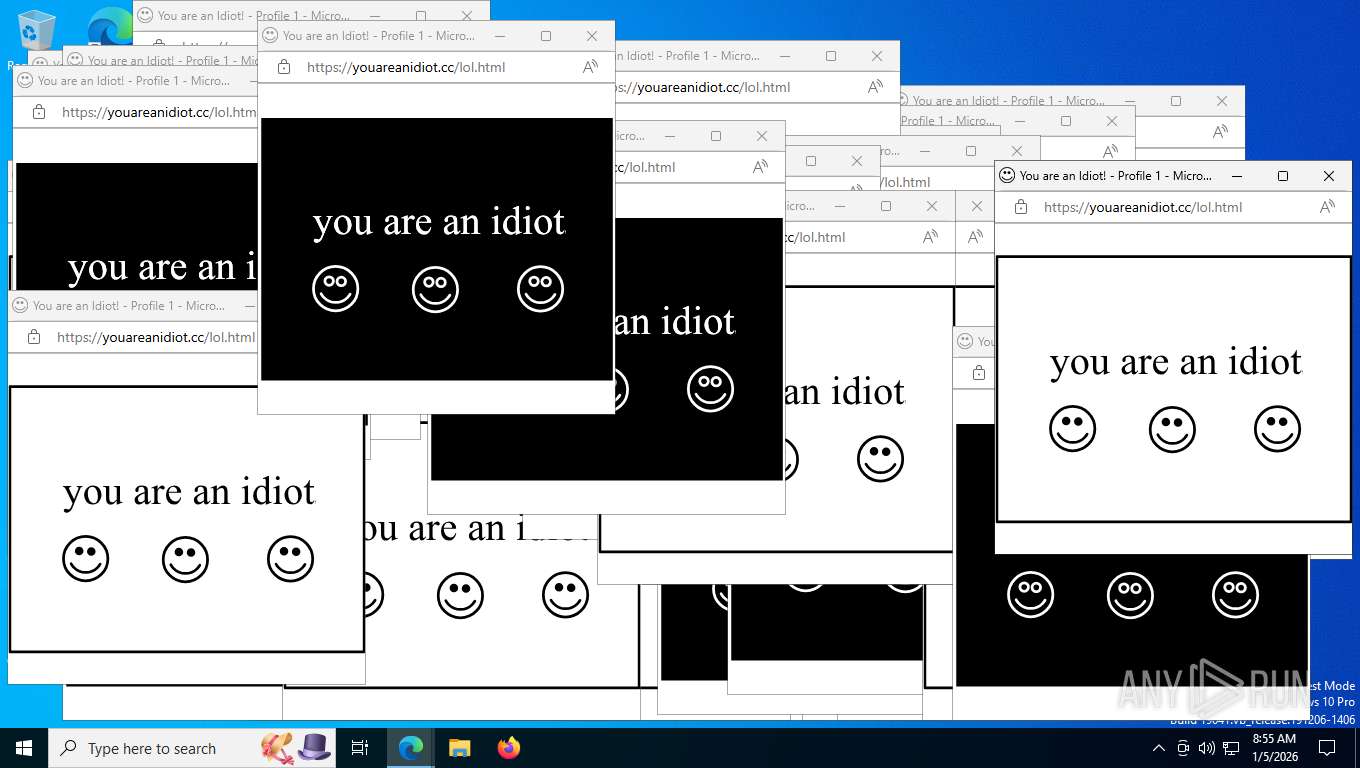Click 'you are an idiot' in top-center black window

point(439,222)
